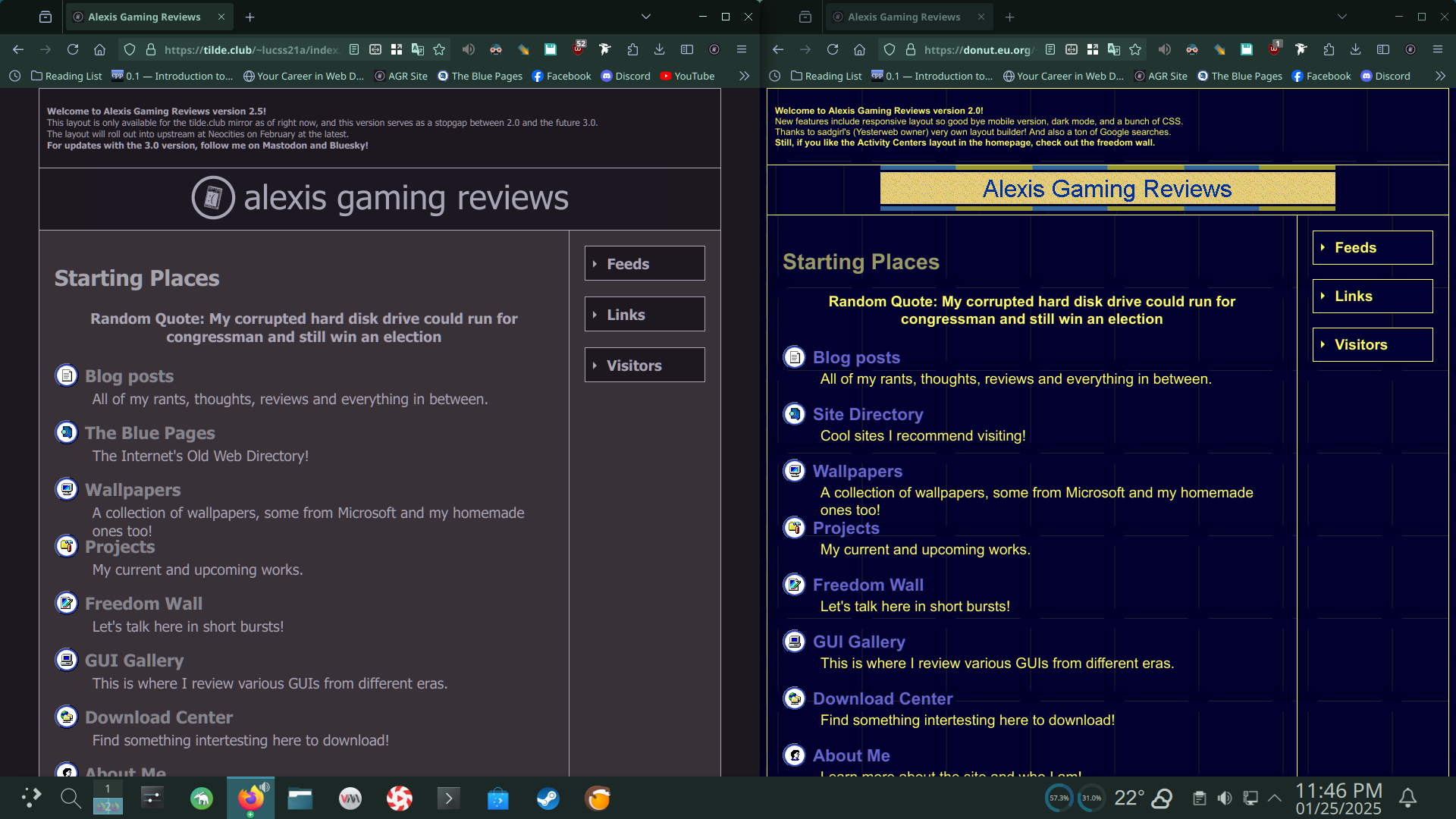Show more bookmarks chevron in left window
The width and height of the screenshot is (1456, 819).
click(x=744, y=76)
